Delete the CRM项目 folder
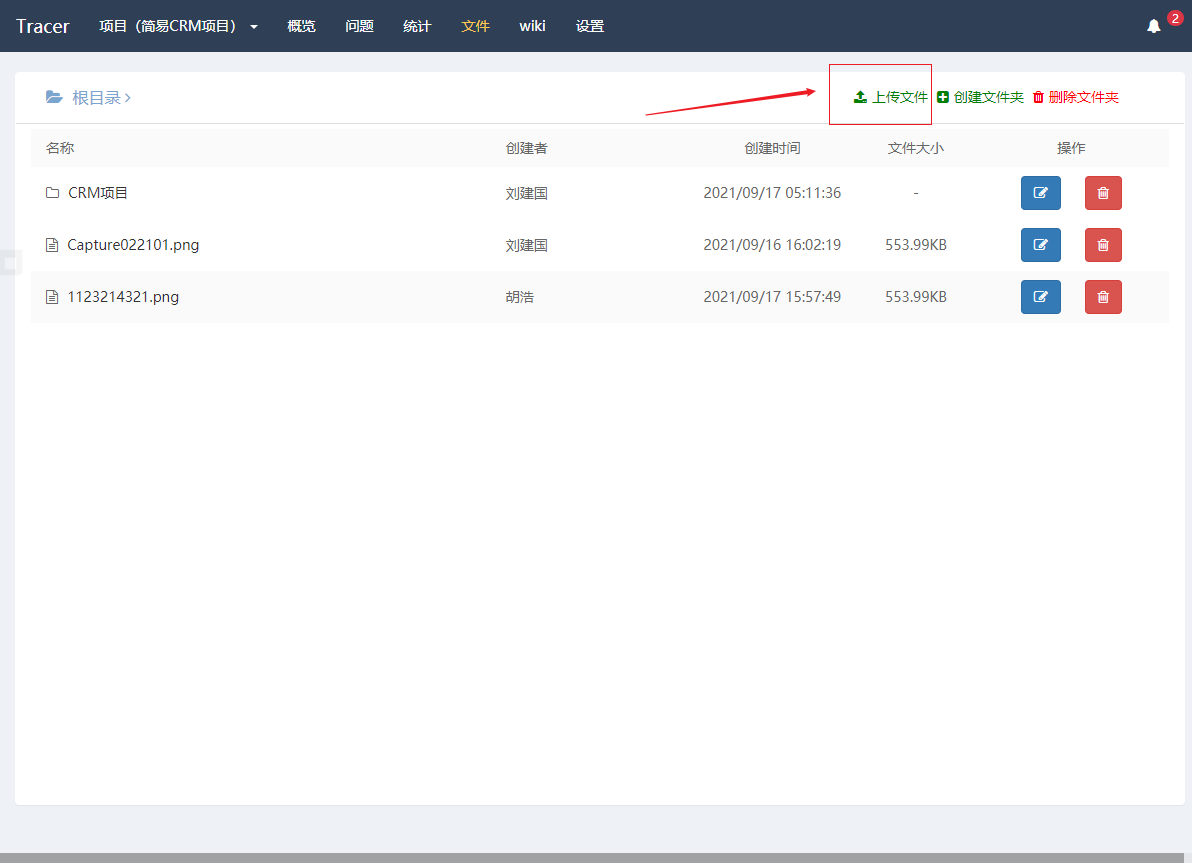 (x=1103, y=193)
